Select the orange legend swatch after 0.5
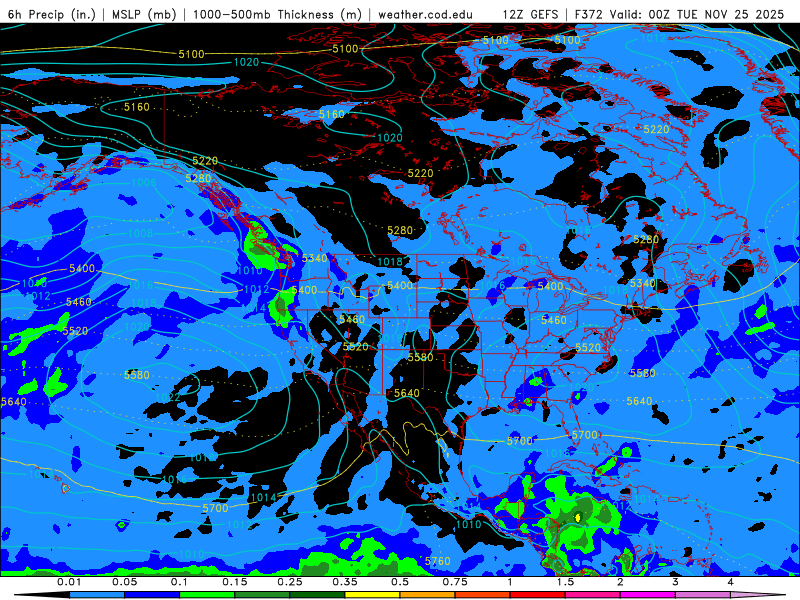800x600 pixels. [428, 595]
